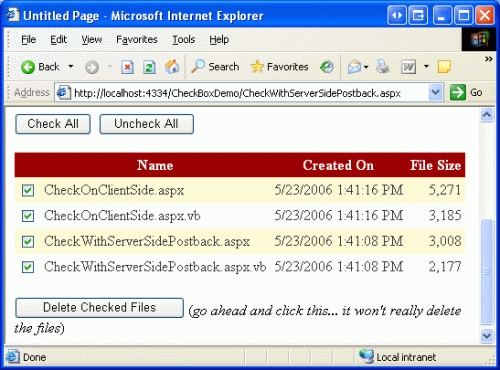The width and height of the screenshot is (500, 370).
Task: Open the Edit with Word dropdown arrow
Action: [x=426, y=67]
